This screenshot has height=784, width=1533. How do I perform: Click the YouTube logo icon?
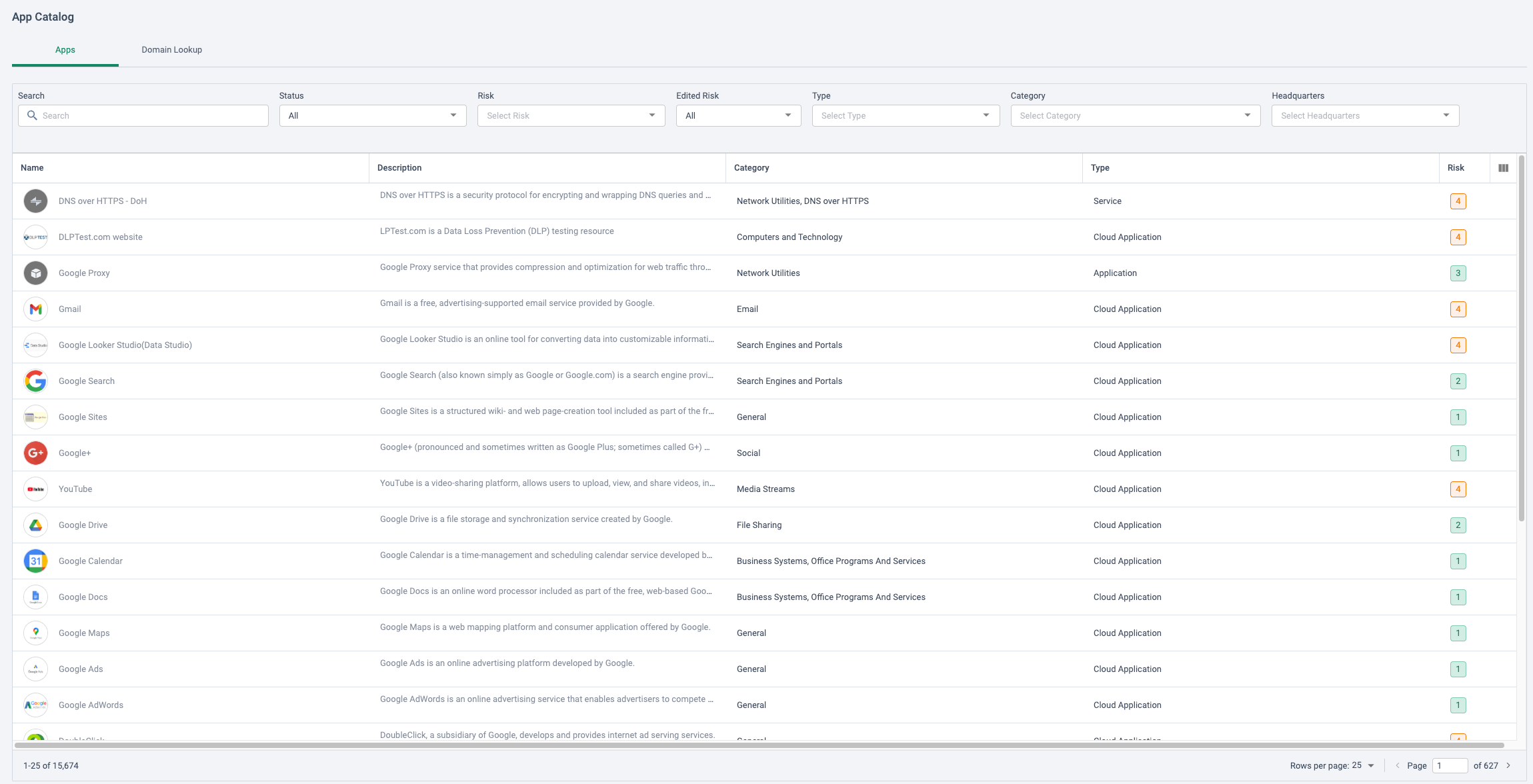(x=35, y=489)
